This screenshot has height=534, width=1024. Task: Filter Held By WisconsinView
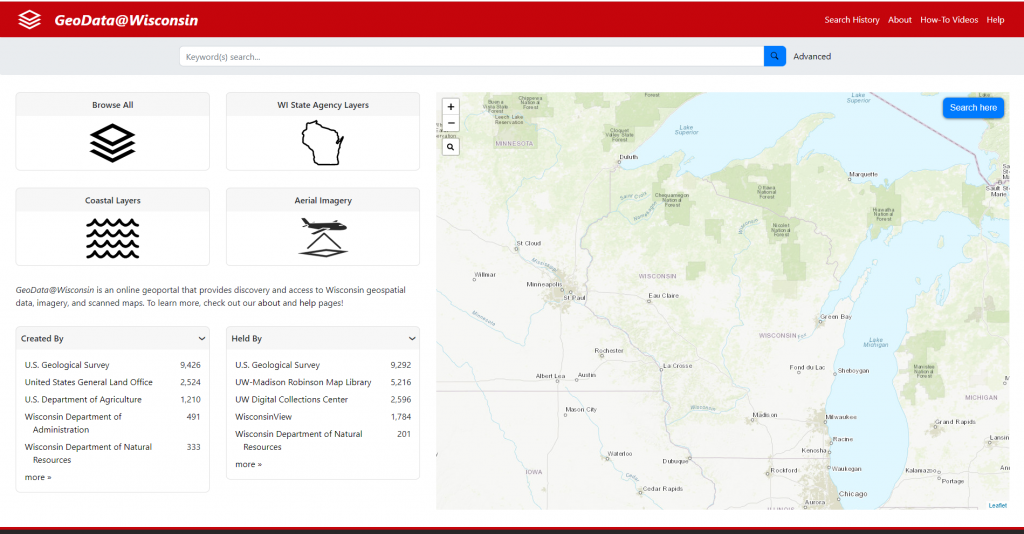[263, 416]
